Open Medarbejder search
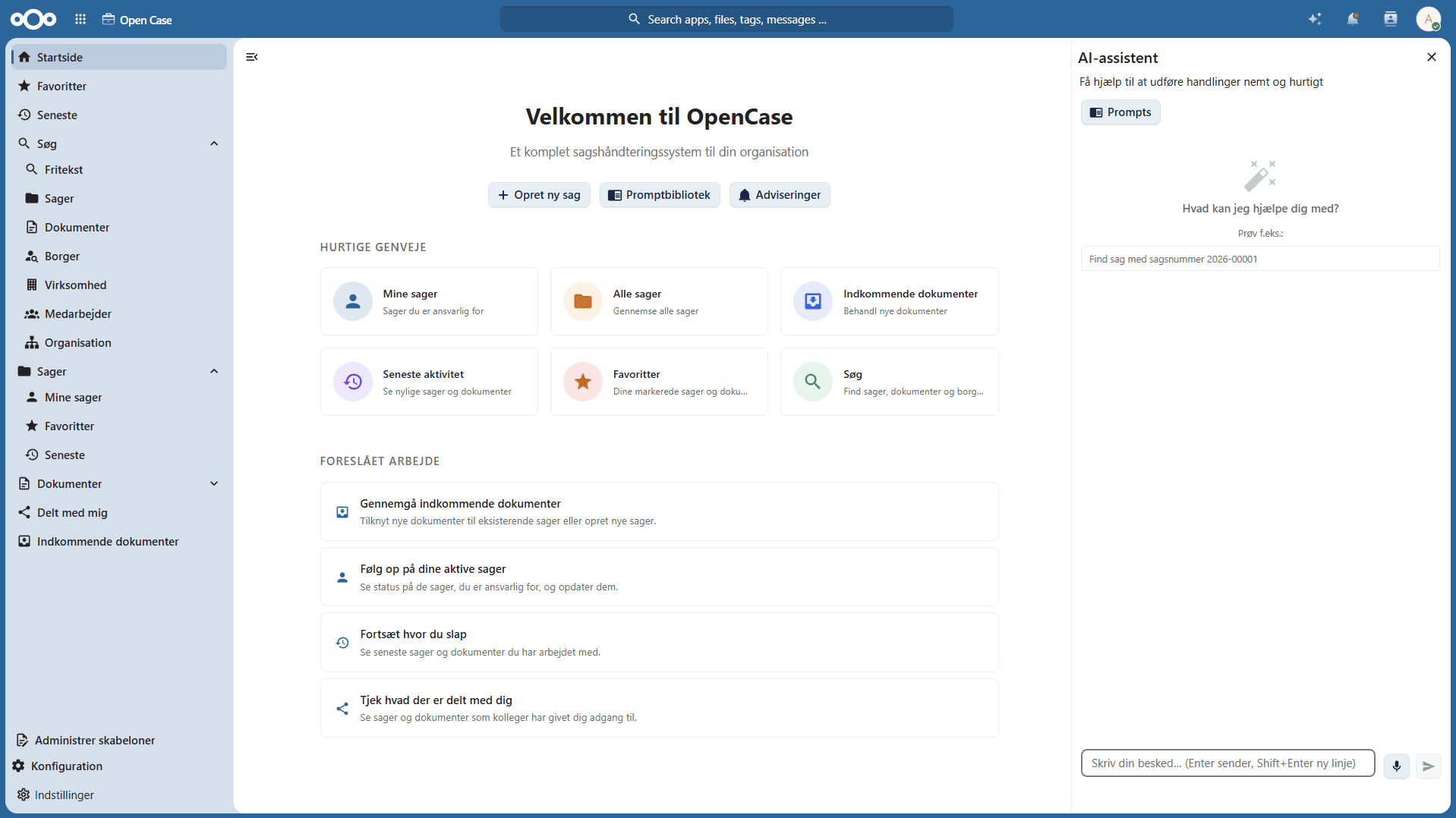Screen dimensions: 1456x818 (123, 313)
